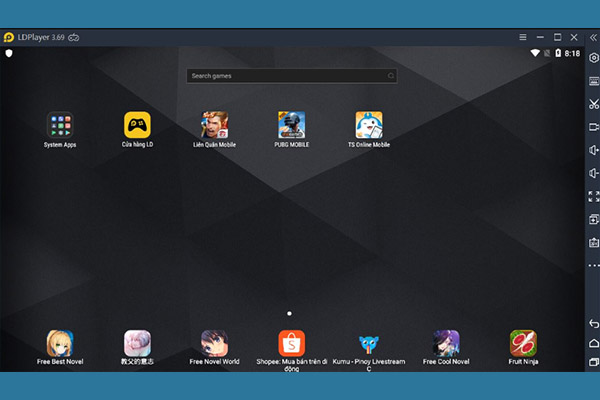Screen dimensions: 600x400
Task: Click the shield icon in status bar
Action: 9,53
